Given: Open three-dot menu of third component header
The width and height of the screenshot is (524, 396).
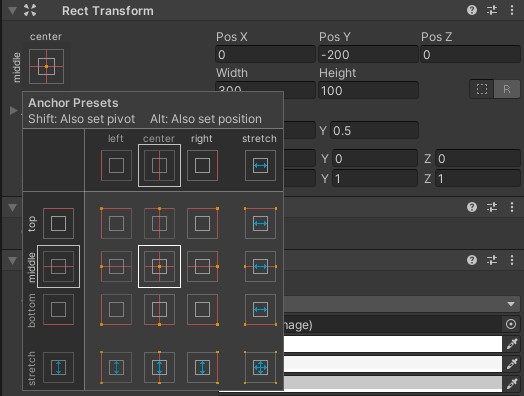Looking at the screenshot, I should [512, 260].
